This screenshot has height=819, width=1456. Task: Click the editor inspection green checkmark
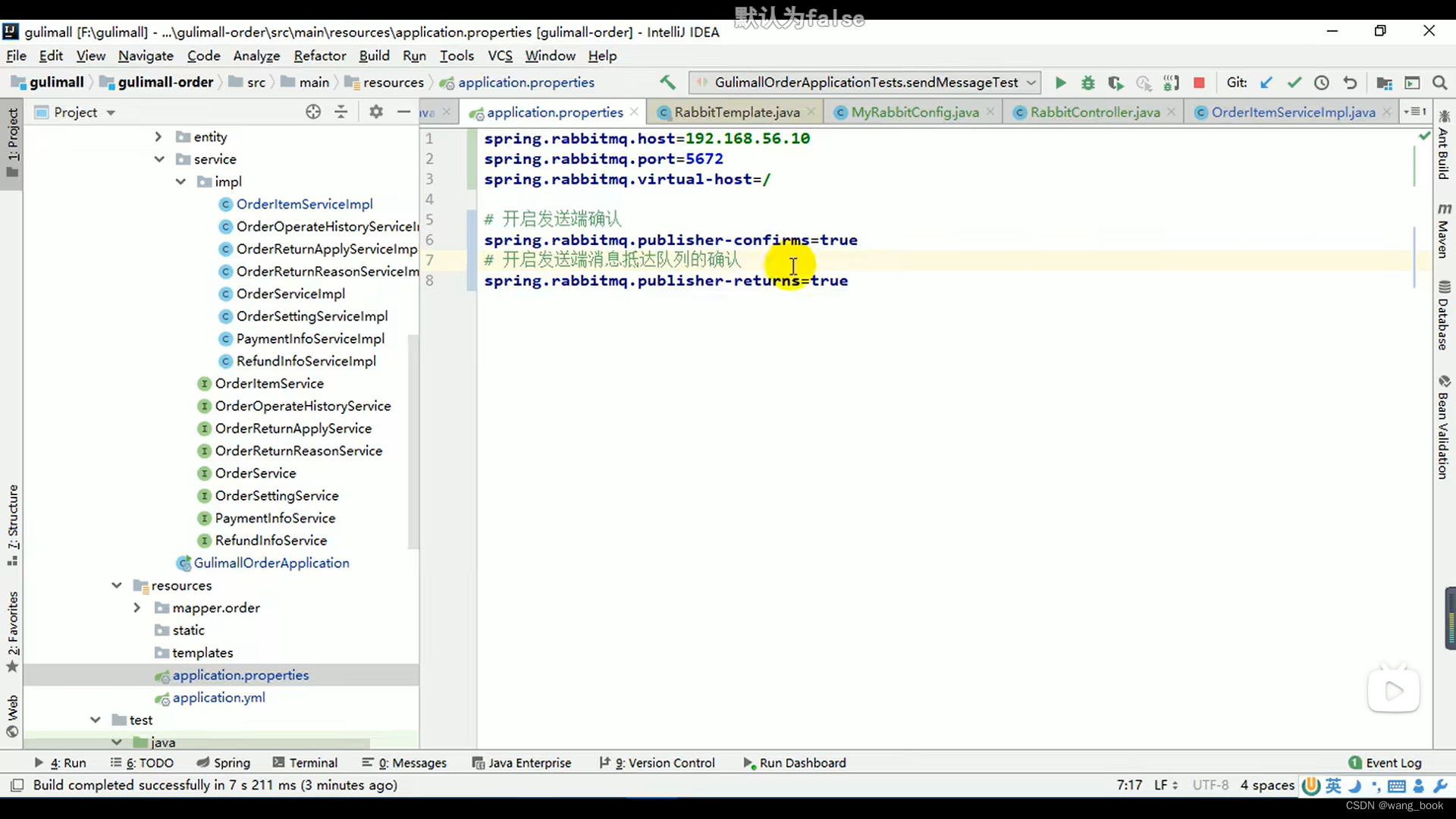click(1424, 136)
